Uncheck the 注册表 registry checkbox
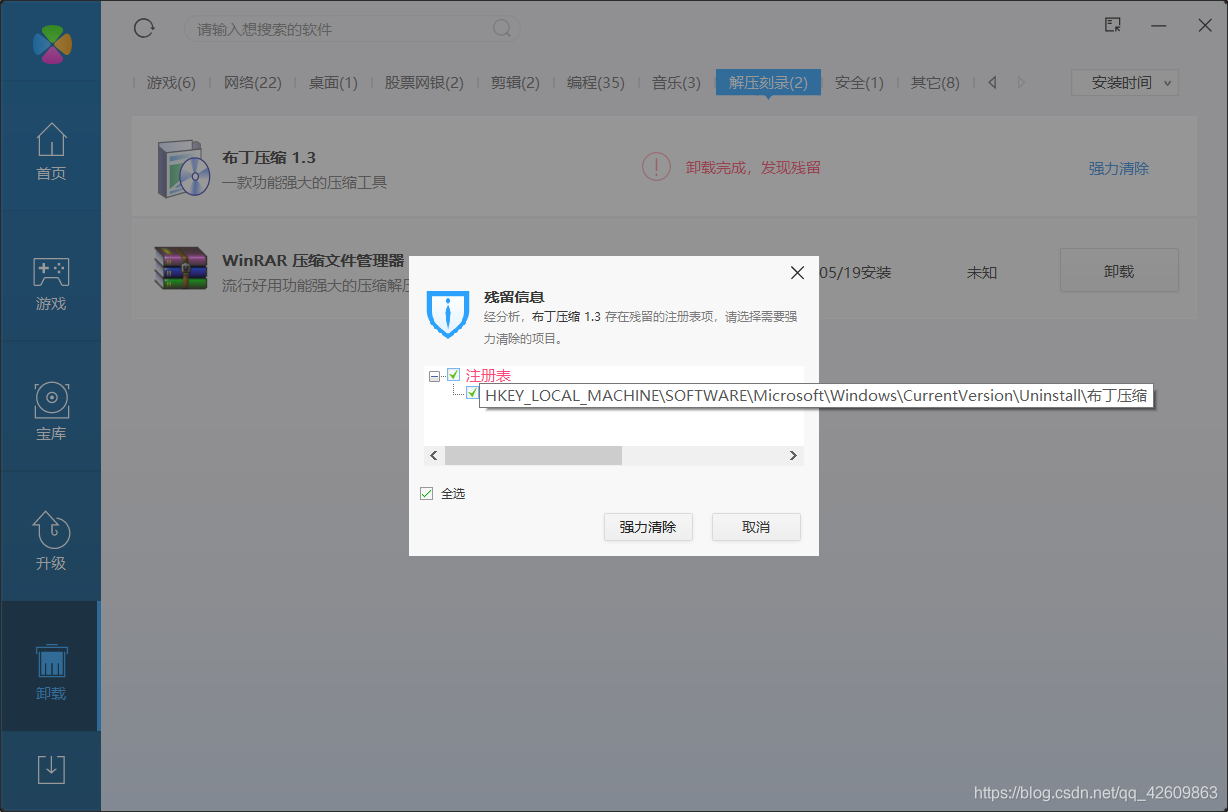The width and height of the screenshot is (1228, 812). (453, 374)
